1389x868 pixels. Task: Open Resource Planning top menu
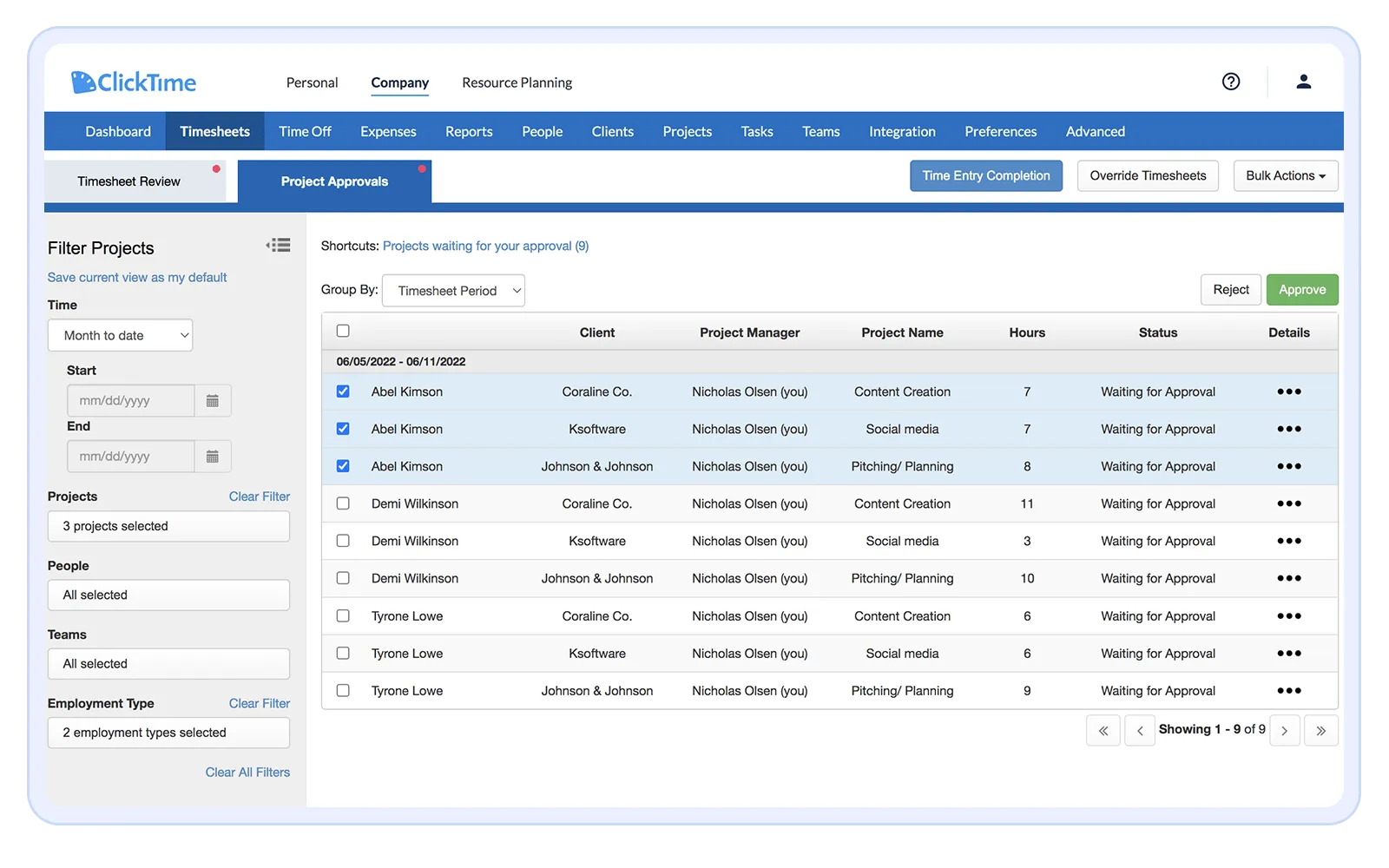point(517,82)
